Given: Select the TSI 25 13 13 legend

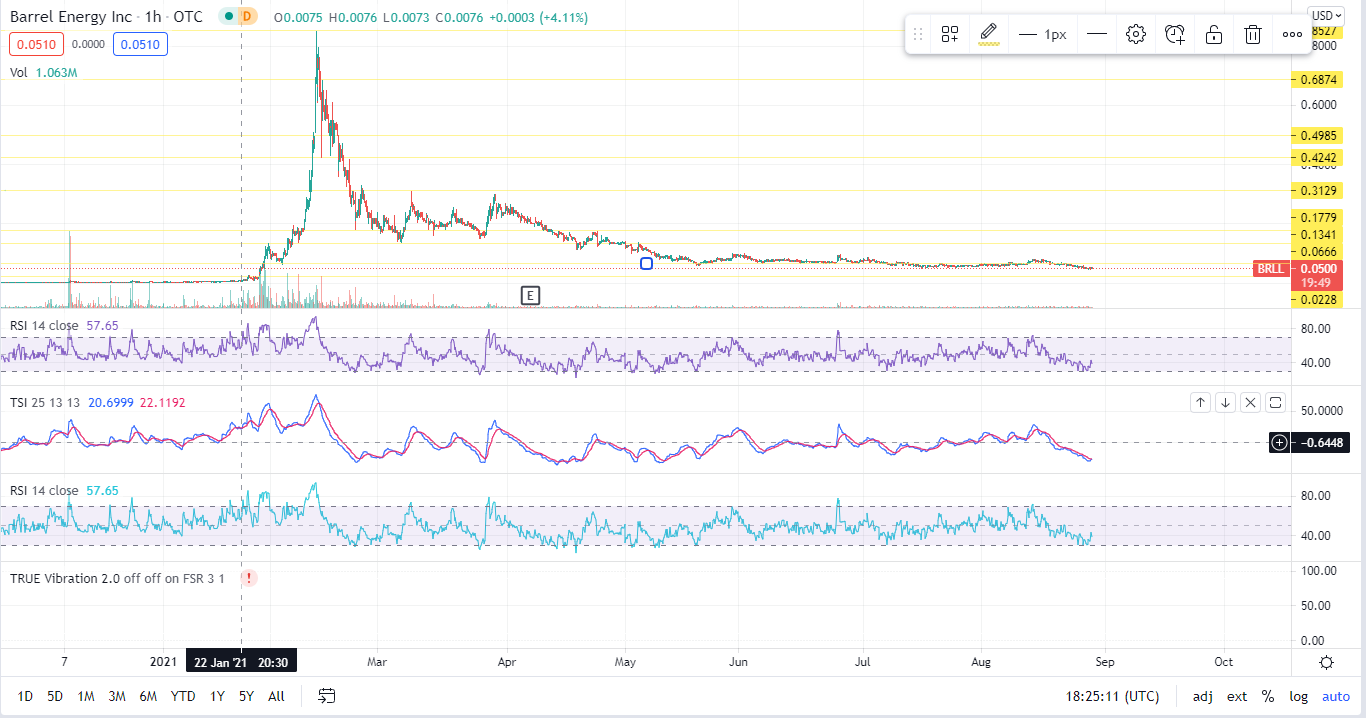Looking at the screenshot, I should (x=43, y=402).
